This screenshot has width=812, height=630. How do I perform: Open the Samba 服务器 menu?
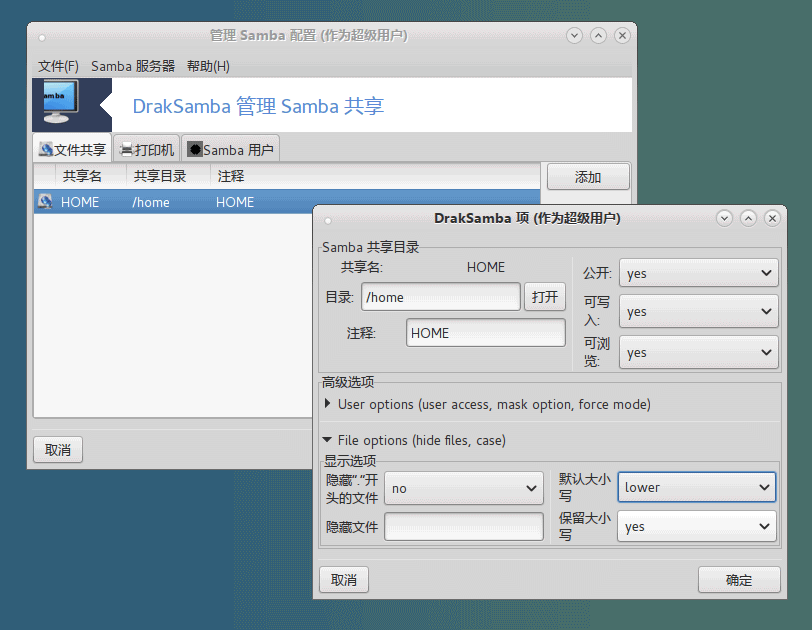(x=133, y=66)
